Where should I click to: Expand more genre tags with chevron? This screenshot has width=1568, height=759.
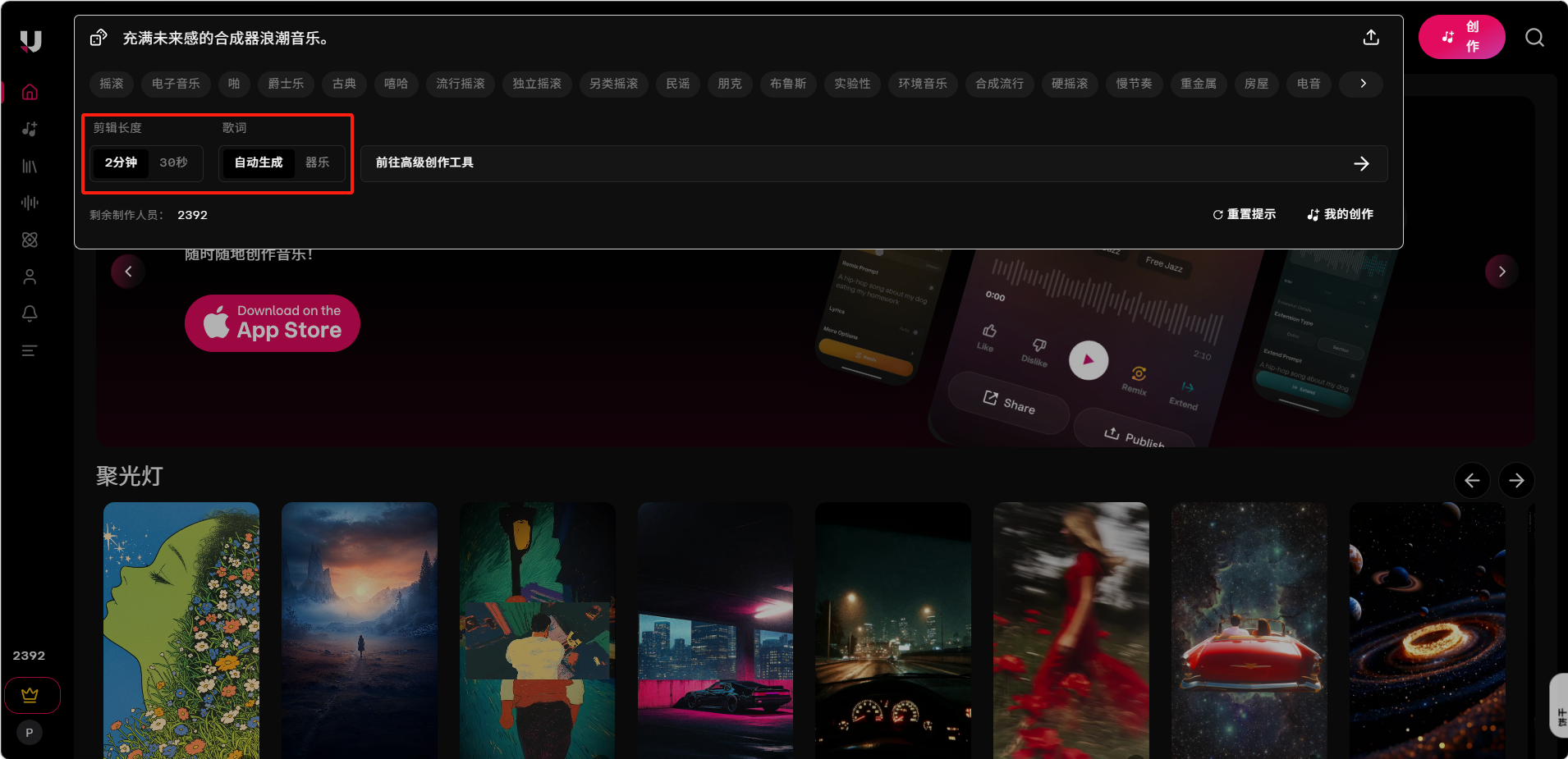(1362, 84)
